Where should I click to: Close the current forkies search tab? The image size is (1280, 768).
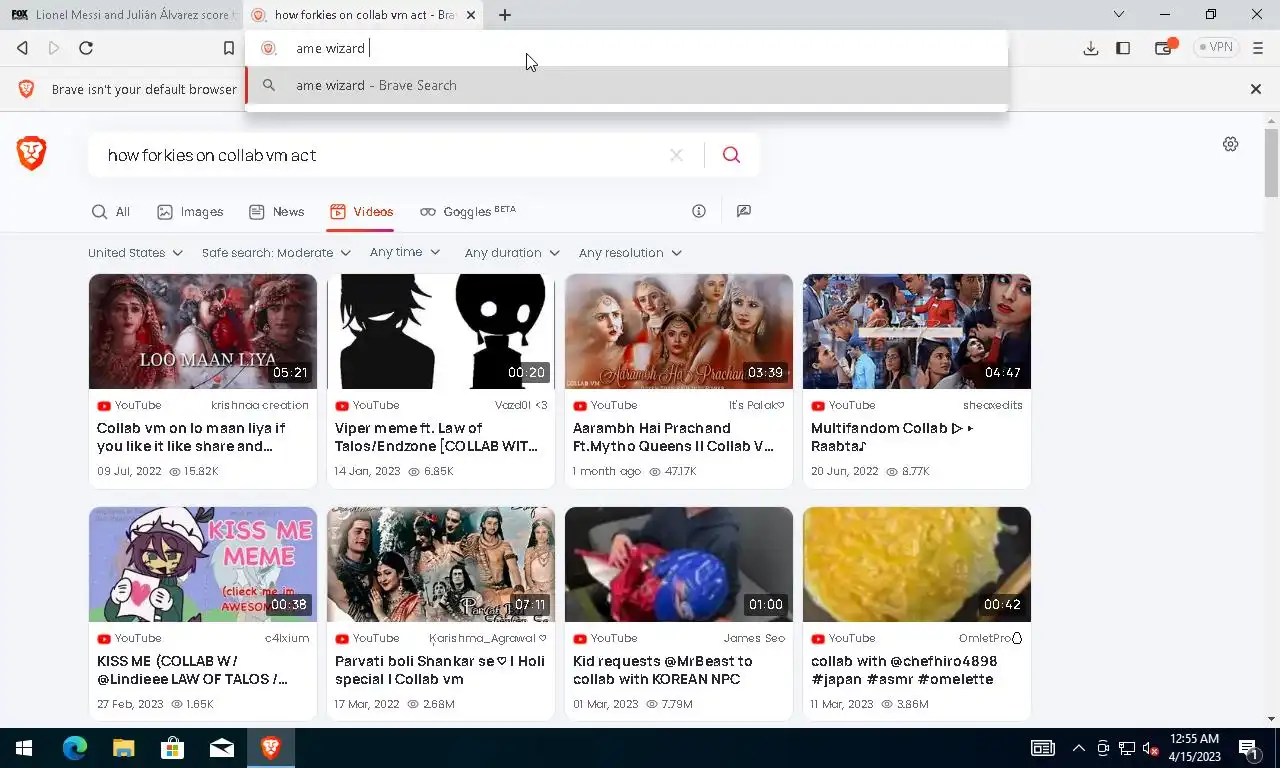tap(471, 15)
